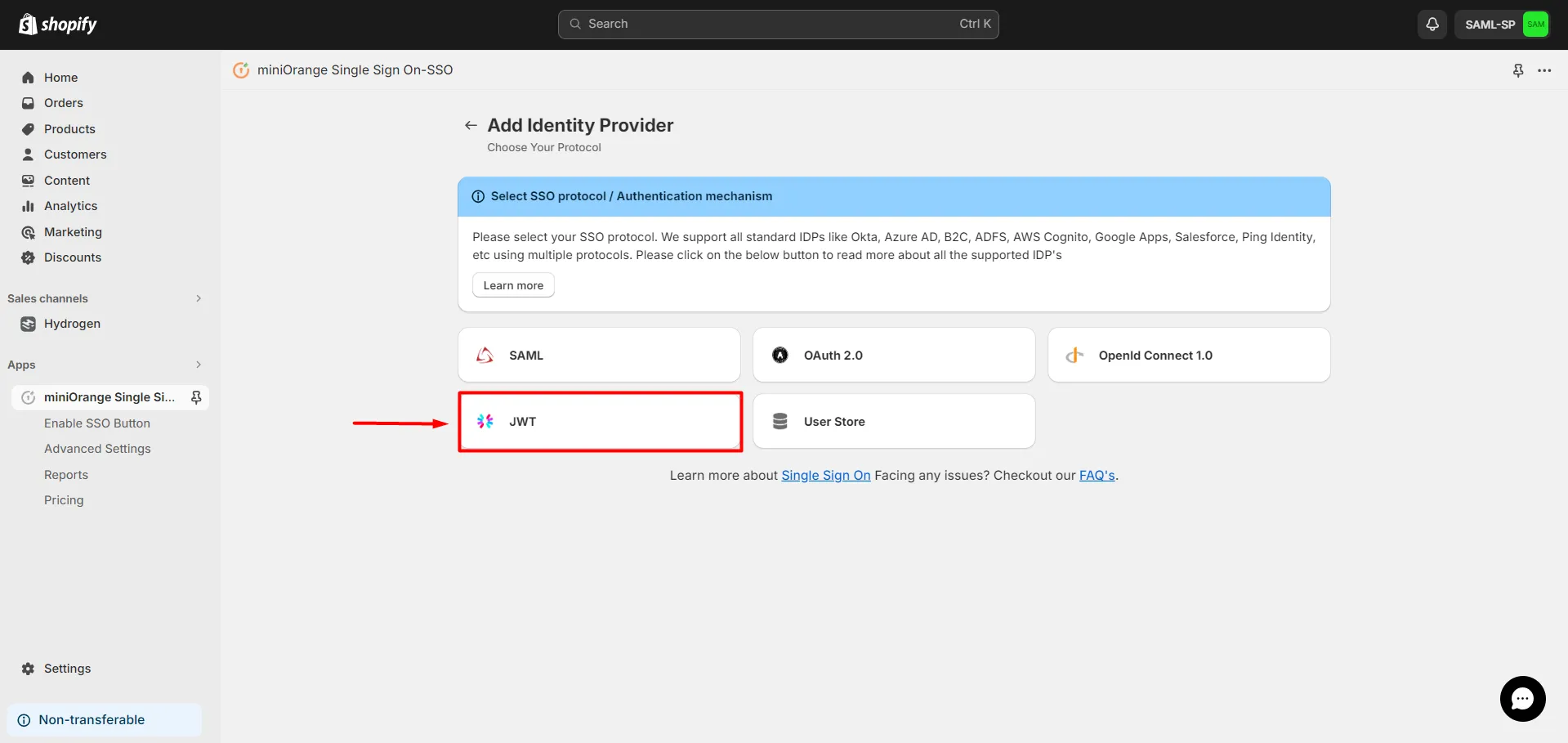This screenshot has width=1568, height=743.
Task: Go to the Pricing page
Action: click(64, 499)
